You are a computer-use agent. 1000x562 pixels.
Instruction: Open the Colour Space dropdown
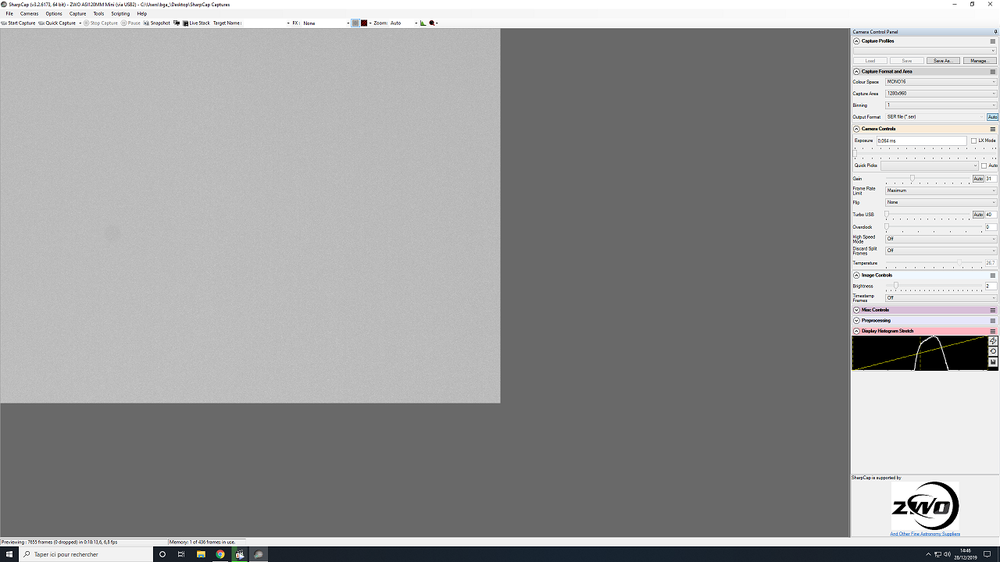click(941, 82)
